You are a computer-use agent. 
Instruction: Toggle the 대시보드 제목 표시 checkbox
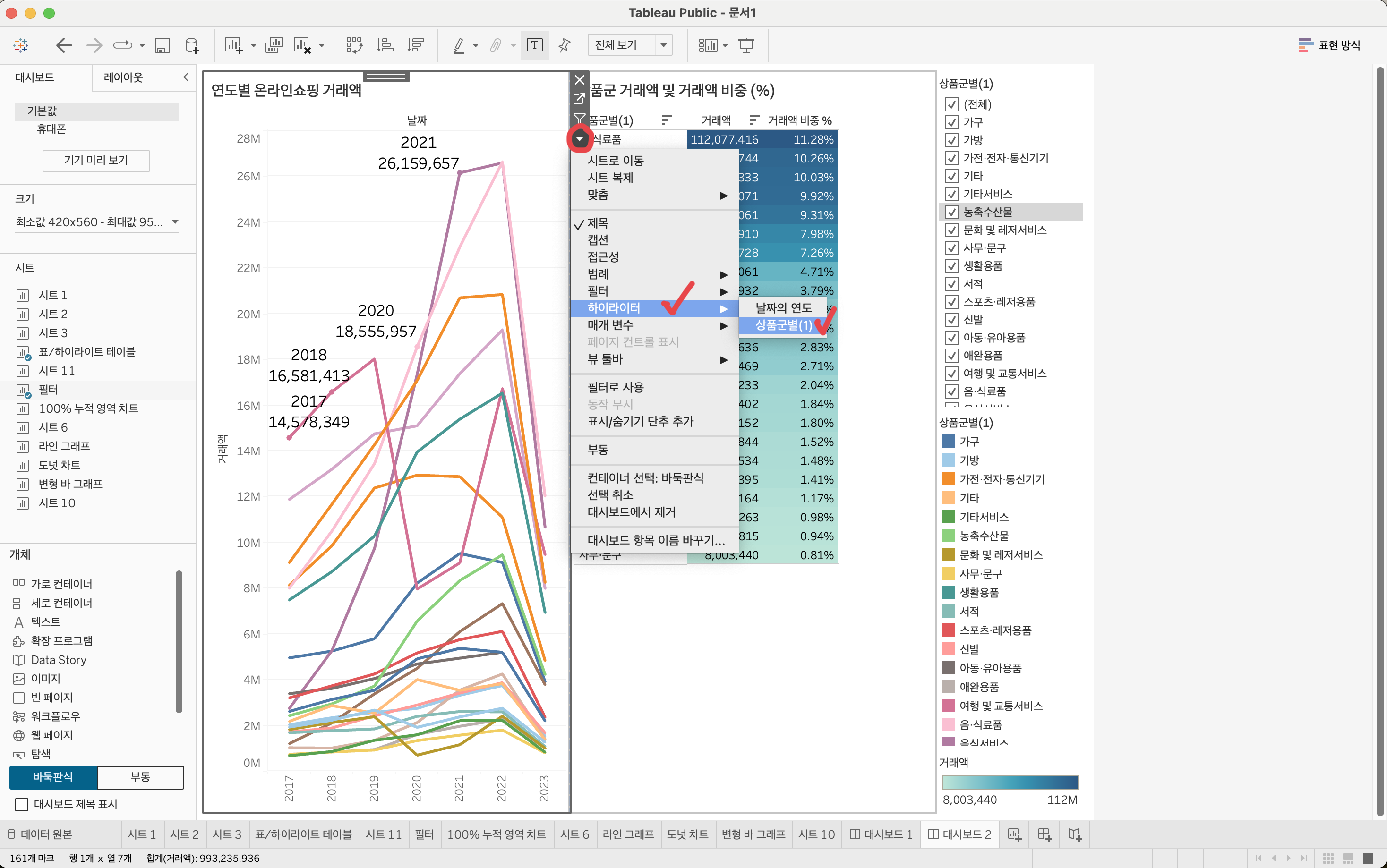point(22,804)
